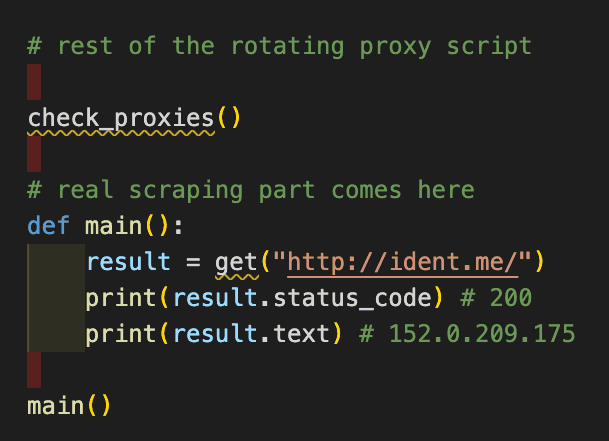Click the second print statement keyword
This screenshot has width=609, height=441.
[x=120, y=334]
